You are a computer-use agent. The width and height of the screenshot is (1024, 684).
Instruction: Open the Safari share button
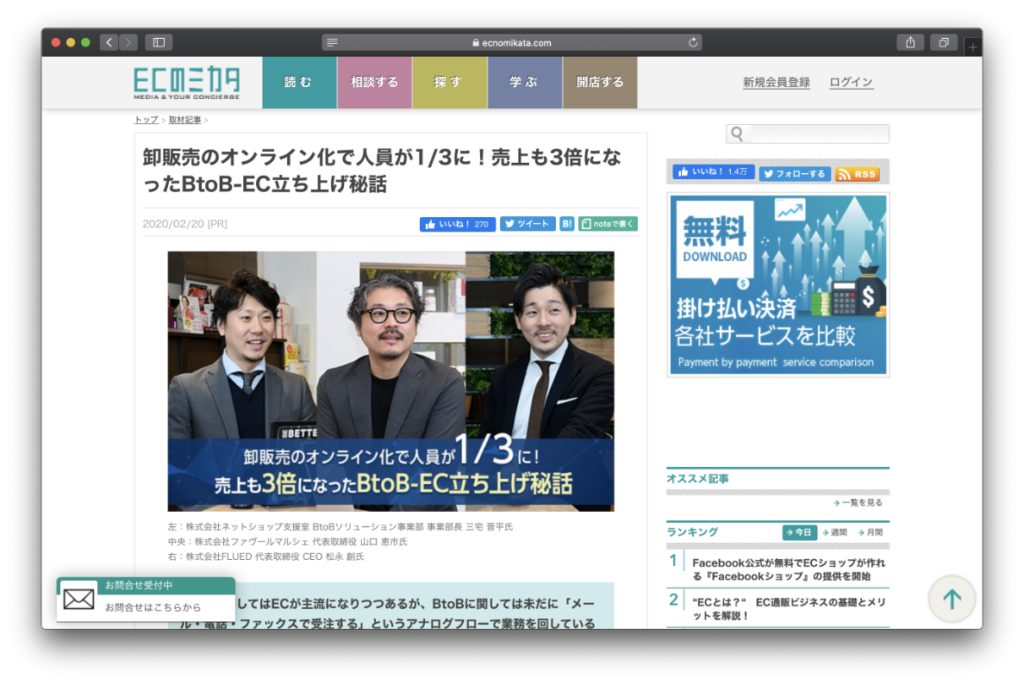pyautogui.click(x=910, y=42)
